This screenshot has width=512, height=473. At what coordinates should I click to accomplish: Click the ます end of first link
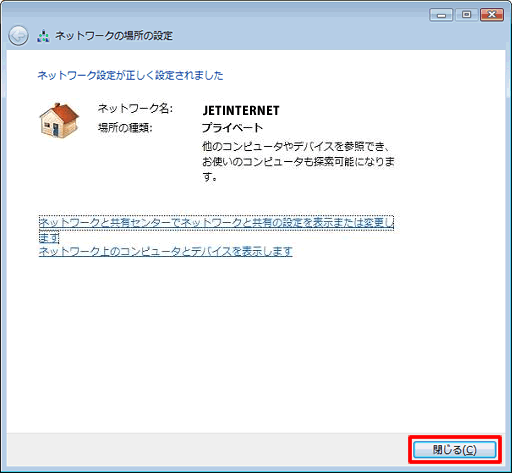click(49, 238)
